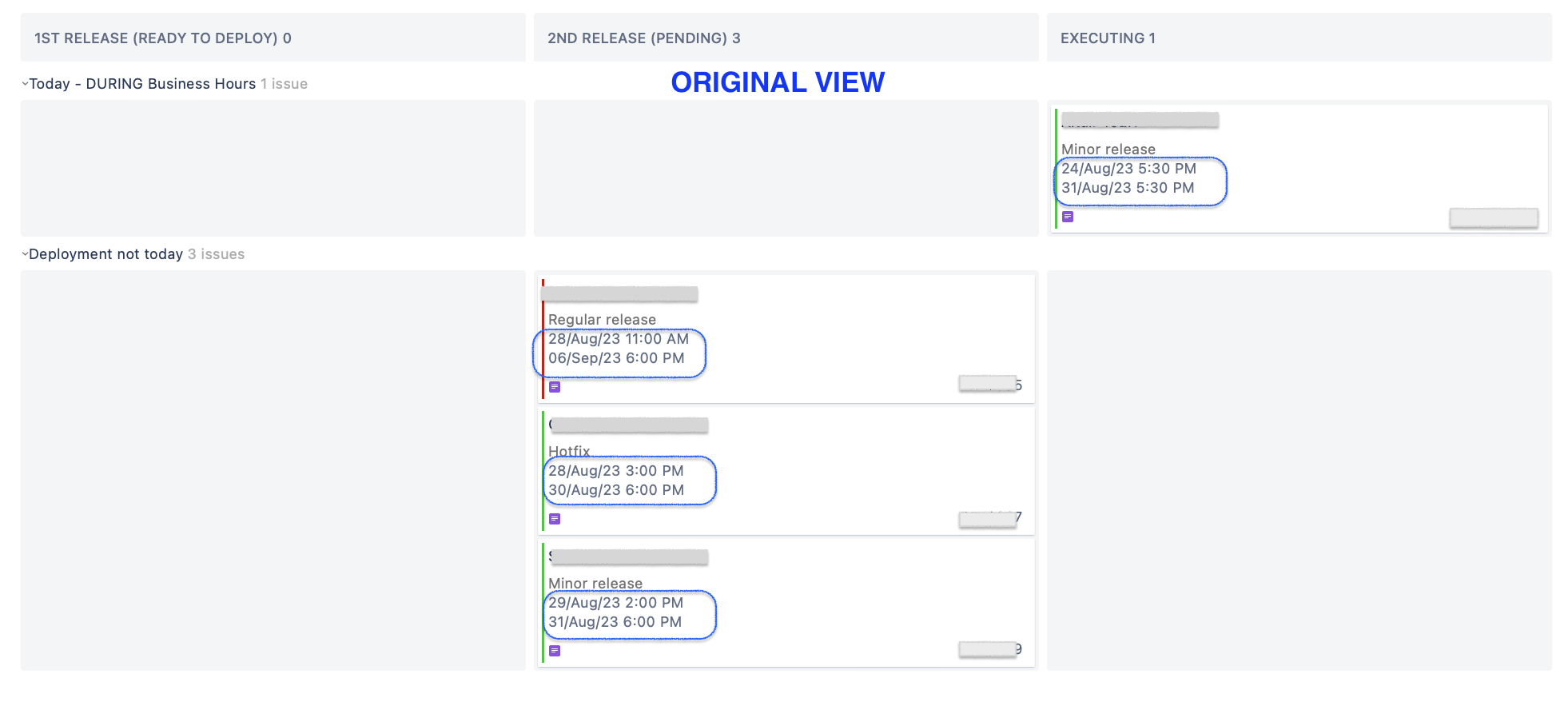Click the issue type icon on the Regular release card
This screenshot has width=1568, height=702.
point(556,387)
